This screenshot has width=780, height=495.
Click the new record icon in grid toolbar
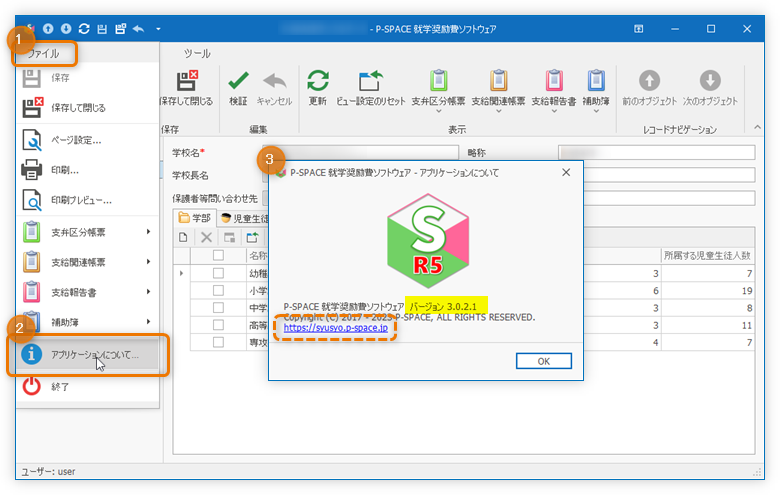click(x=183, y=237)
